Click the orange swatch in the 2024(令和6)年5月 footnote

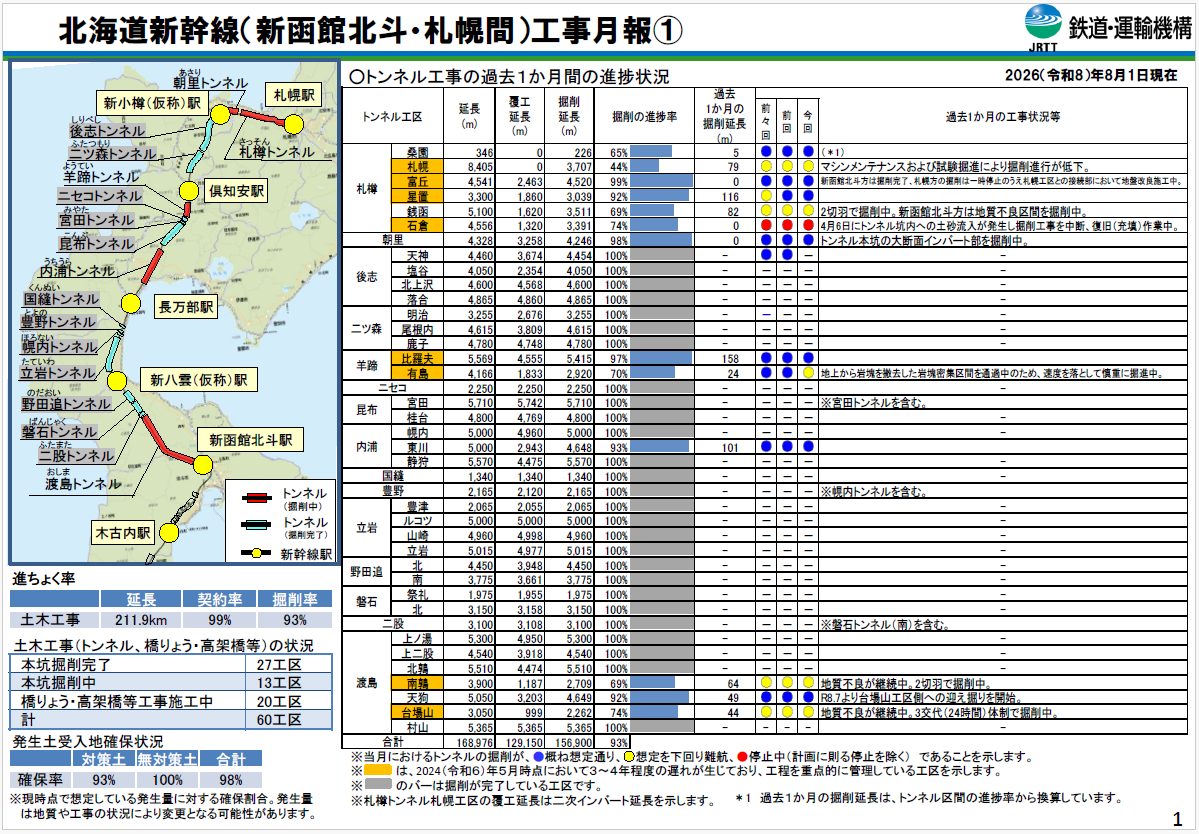(379, 770)
